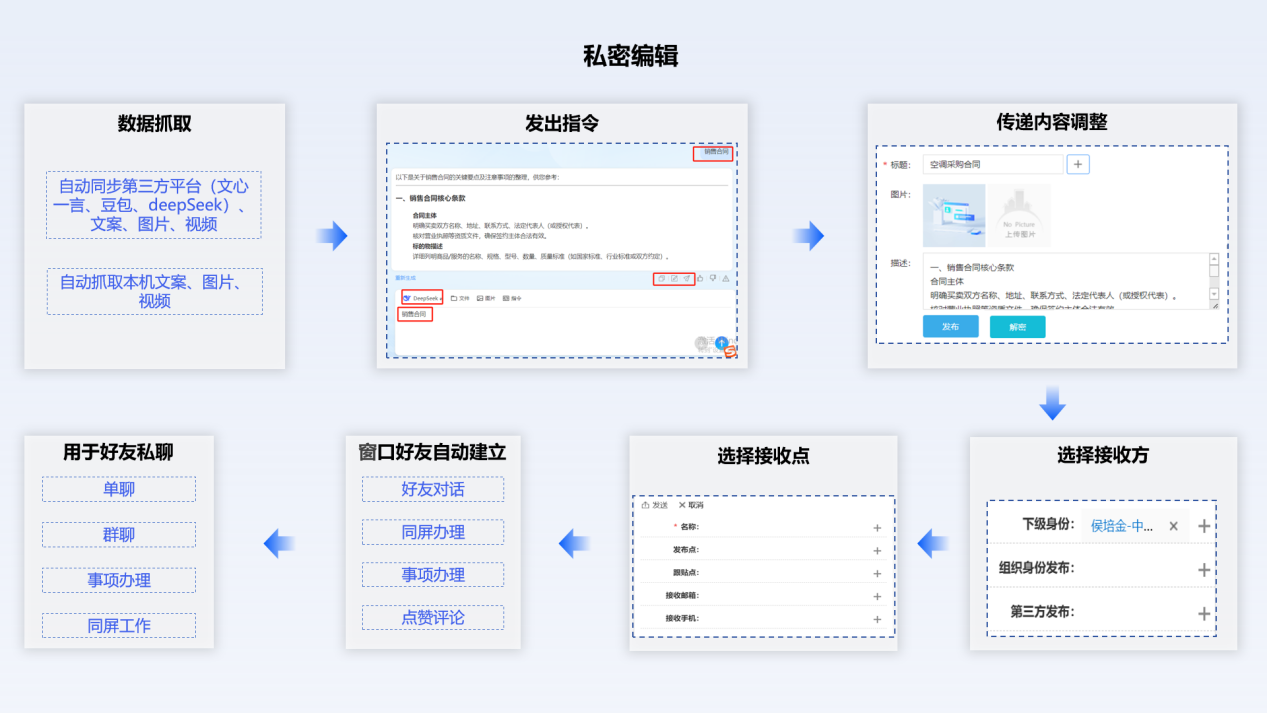1267x713 pixels.
Task: Open the DeepSeek model dropdown
Action: point(422,298)
